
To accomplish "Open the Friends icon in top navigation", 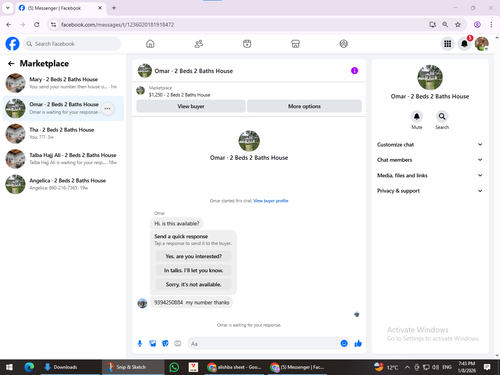I will click(199, 44).
